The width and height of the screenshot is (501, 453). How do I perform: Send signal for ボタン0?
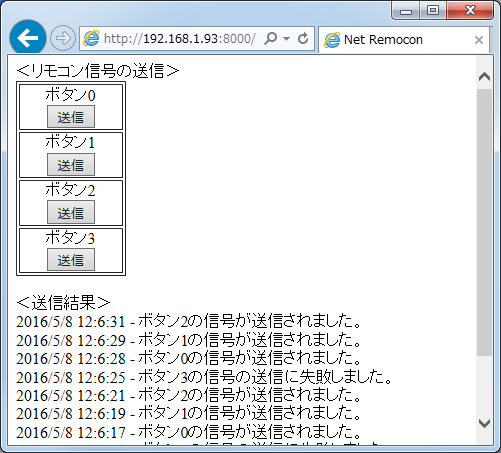coord(71,117)
